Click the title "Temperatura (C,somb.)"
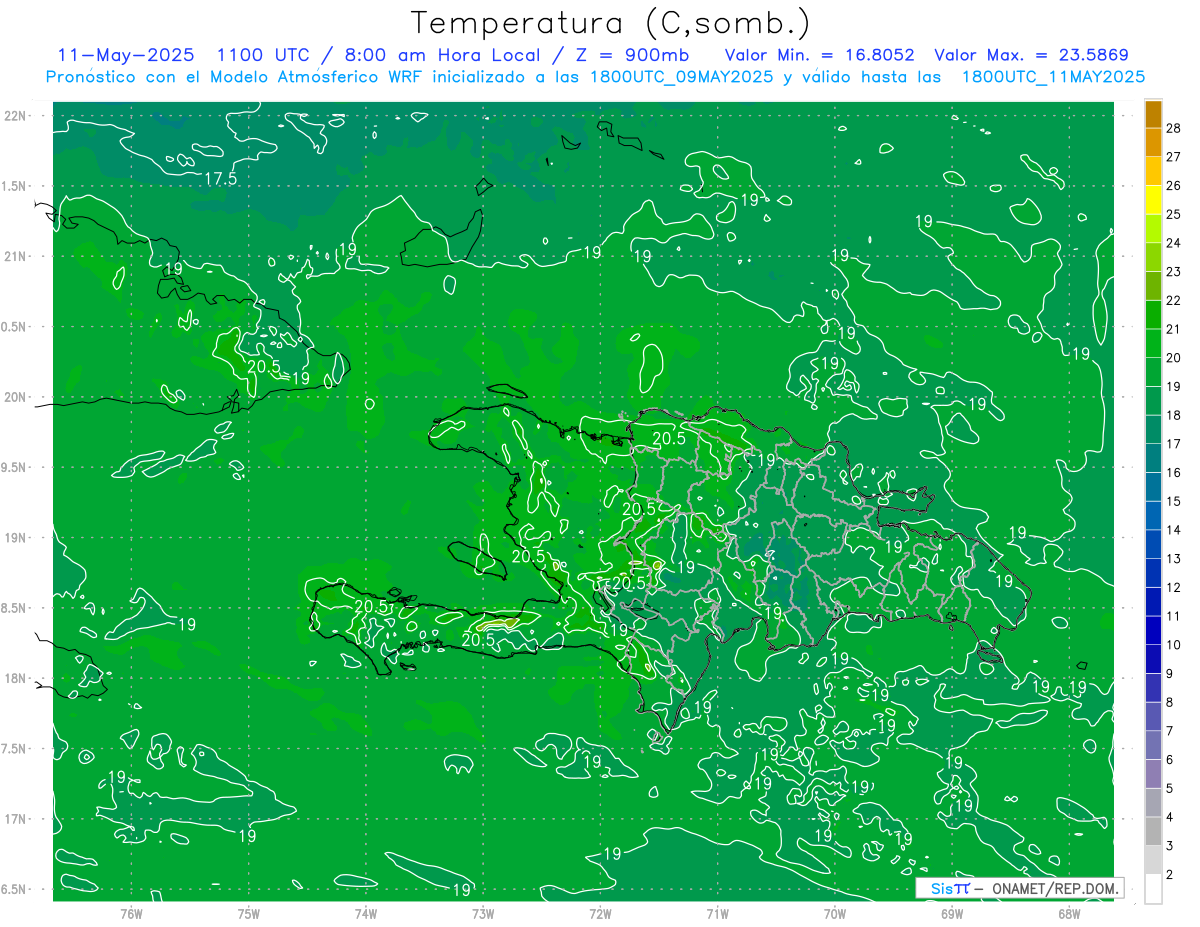 [610, 23]
